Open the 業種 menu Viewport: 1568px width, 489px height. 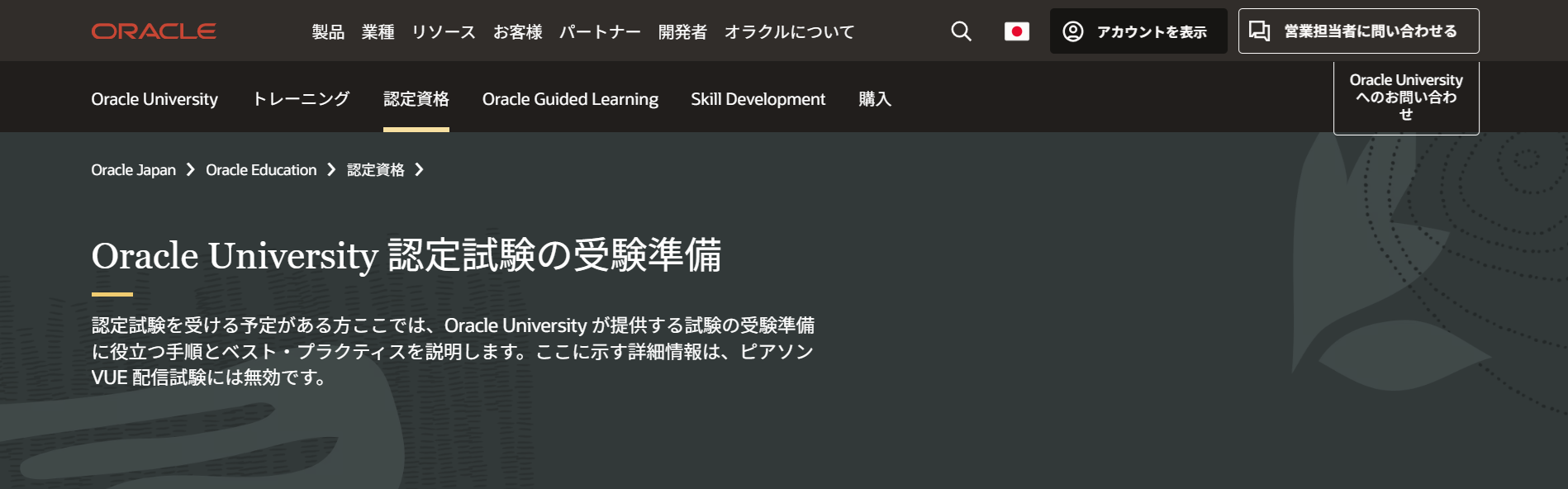(x=378, y=32)
